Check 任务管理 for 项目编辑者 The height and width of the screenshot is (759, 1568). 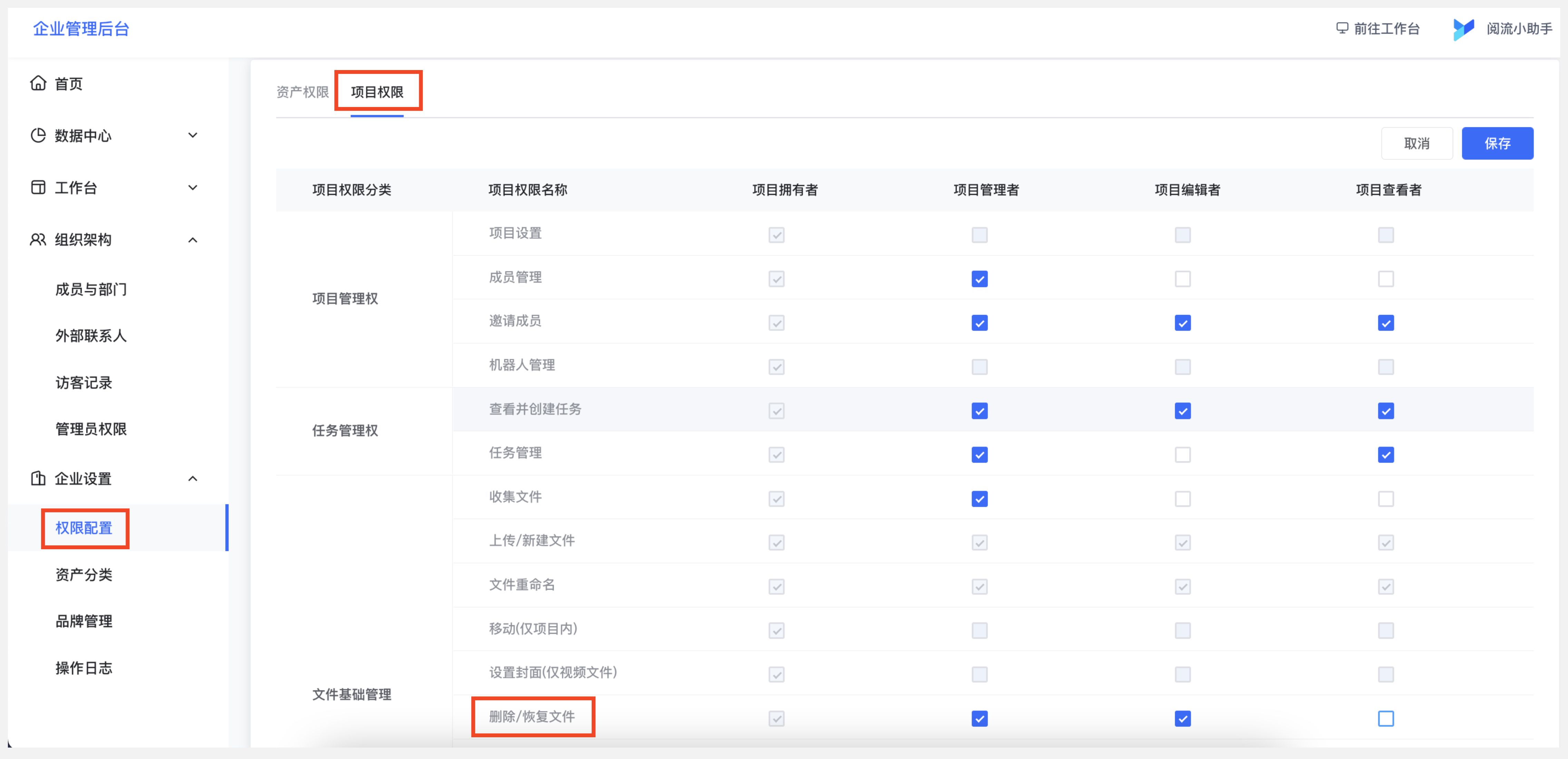1182,455
